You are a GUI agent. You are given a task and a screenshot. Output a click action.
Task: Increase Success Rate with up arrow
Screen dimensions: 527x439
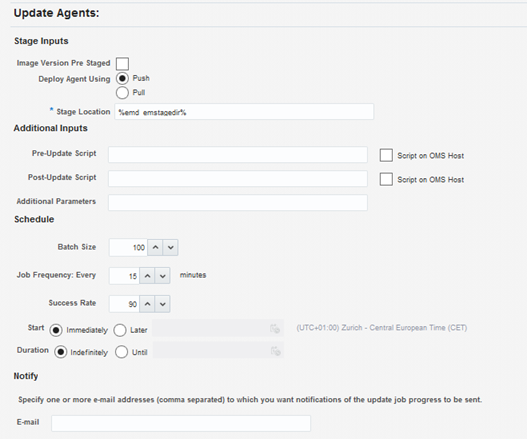click(147, 304)
